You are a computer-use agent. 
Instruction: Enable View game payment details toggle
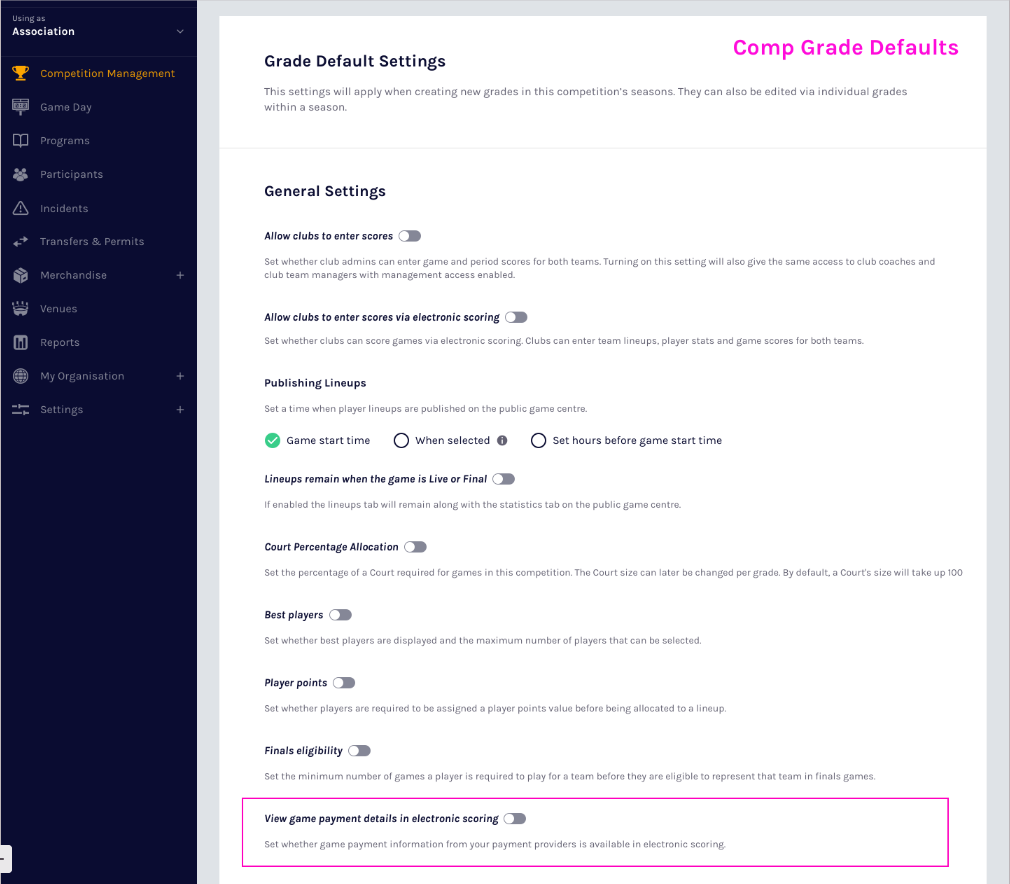click(514, 818)
